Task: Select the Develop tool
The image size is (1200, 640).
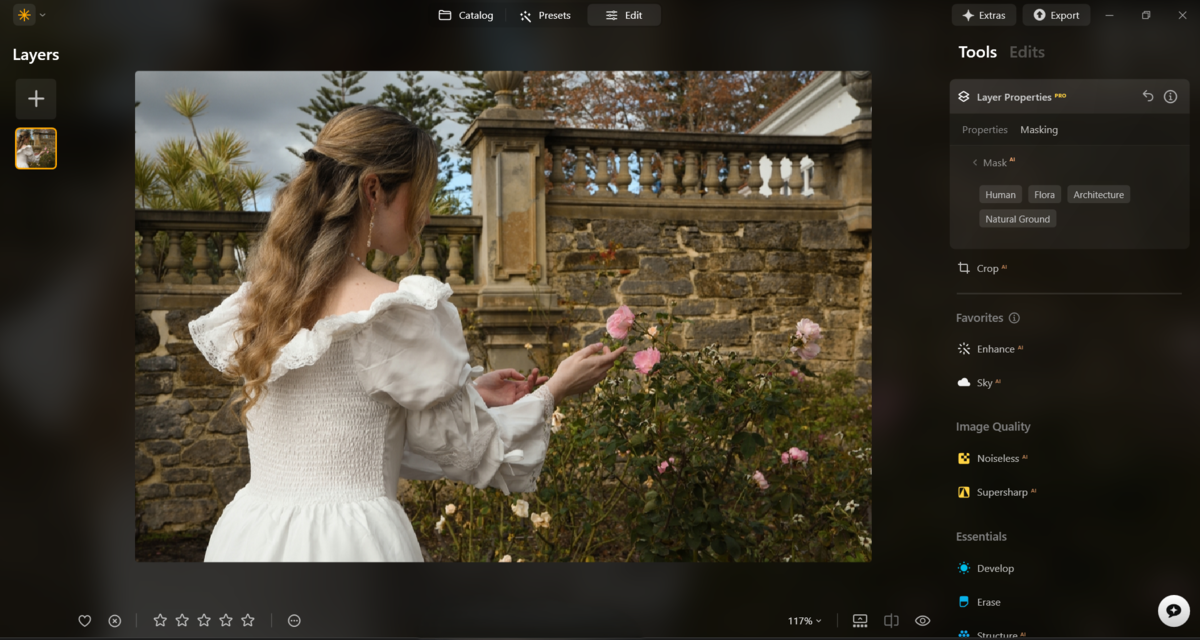Action: coord(994,567)
